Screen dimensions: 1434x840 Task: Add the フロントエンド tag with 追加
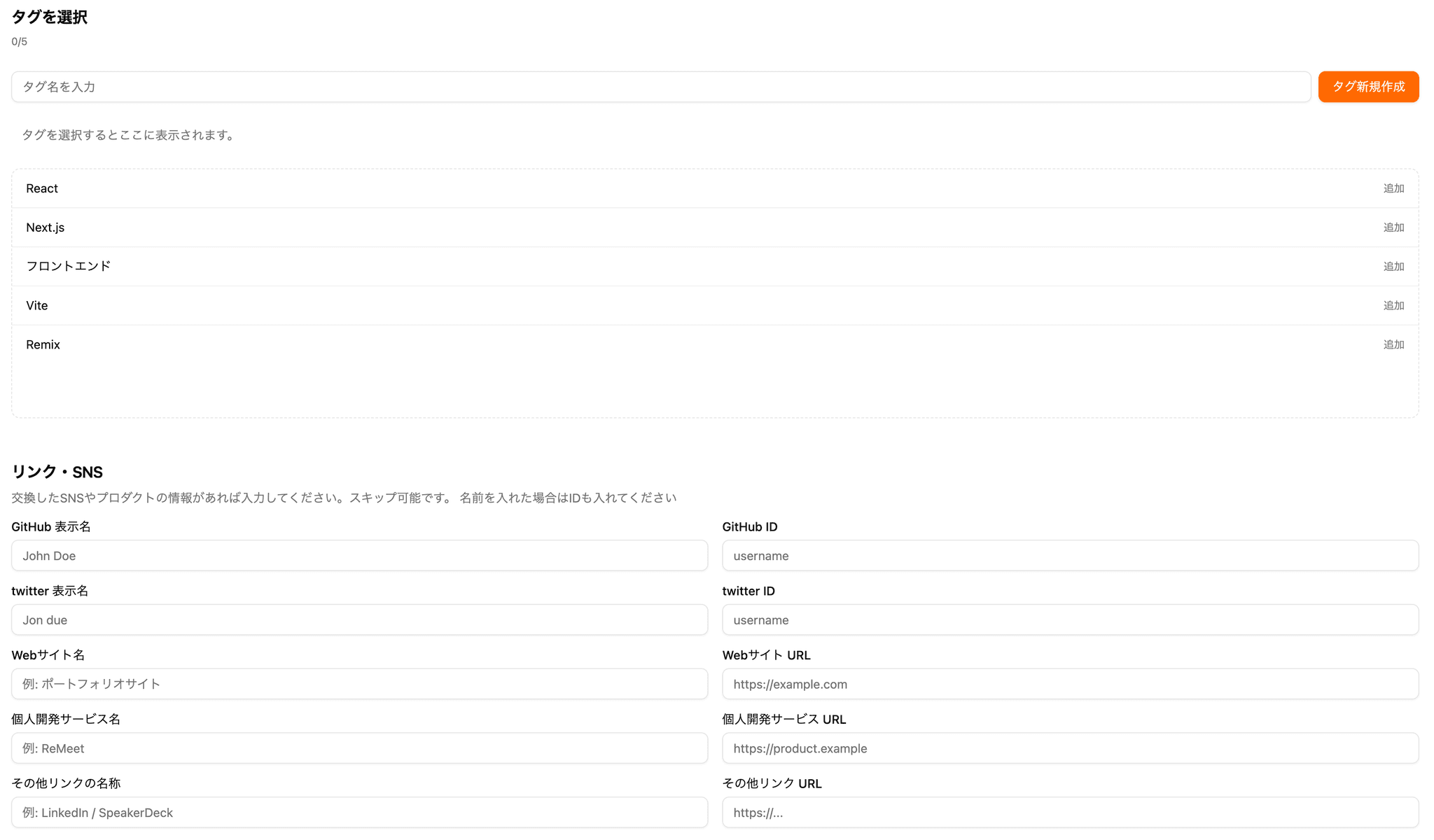(1393, 267)
